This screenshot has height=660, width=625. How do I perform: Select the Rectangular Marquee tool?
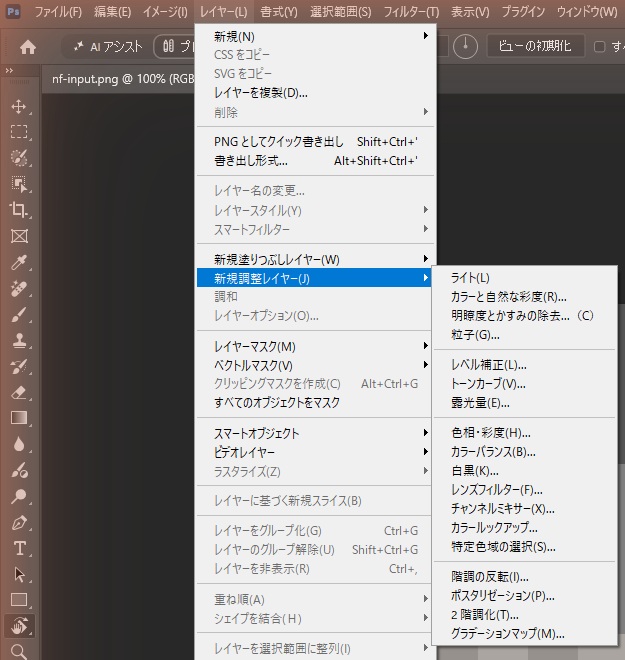pyautogui.click(x=19, y=132)
